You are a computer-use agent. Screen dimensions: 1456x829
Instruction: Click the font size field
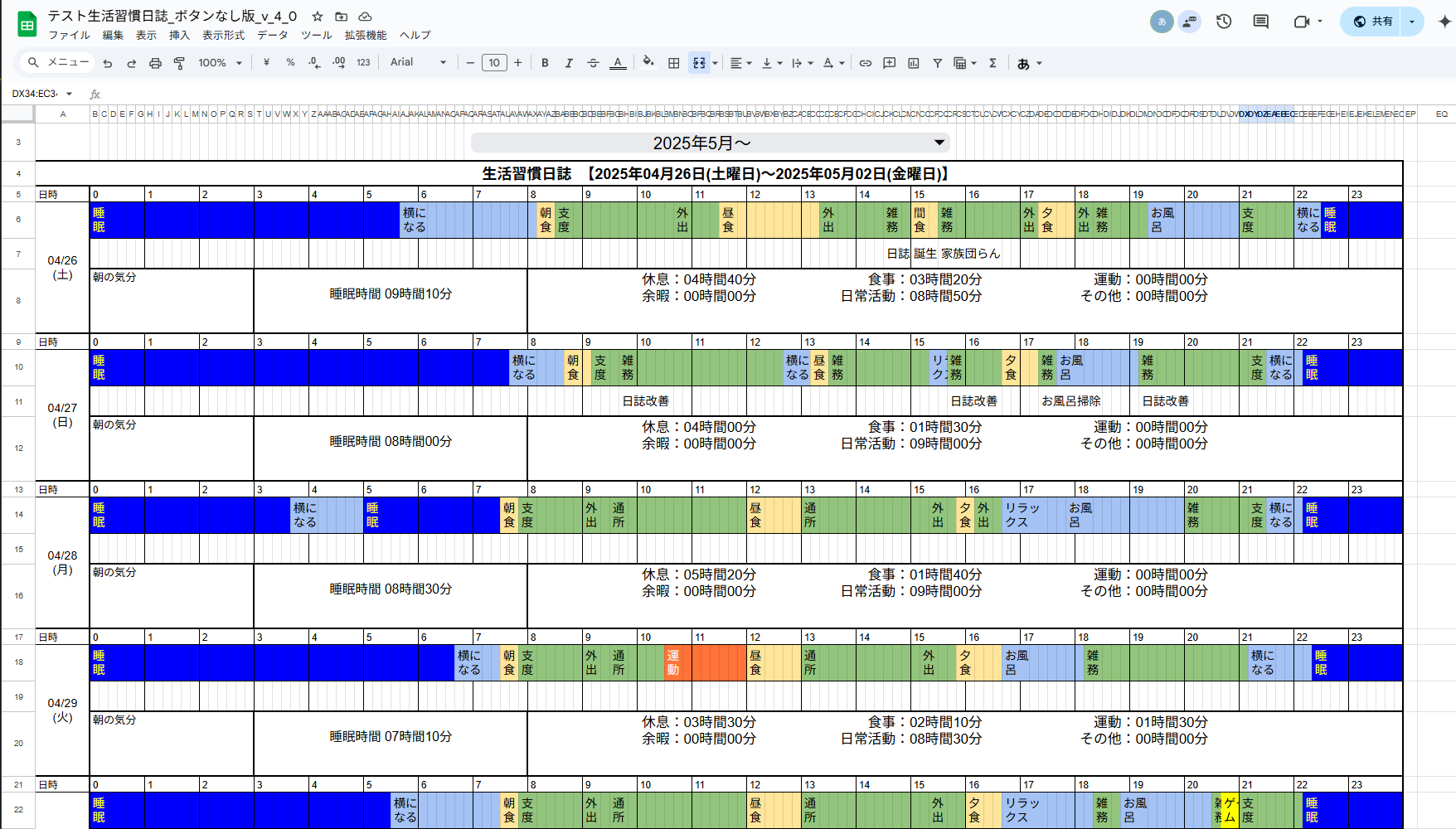(x=494, y=63)
